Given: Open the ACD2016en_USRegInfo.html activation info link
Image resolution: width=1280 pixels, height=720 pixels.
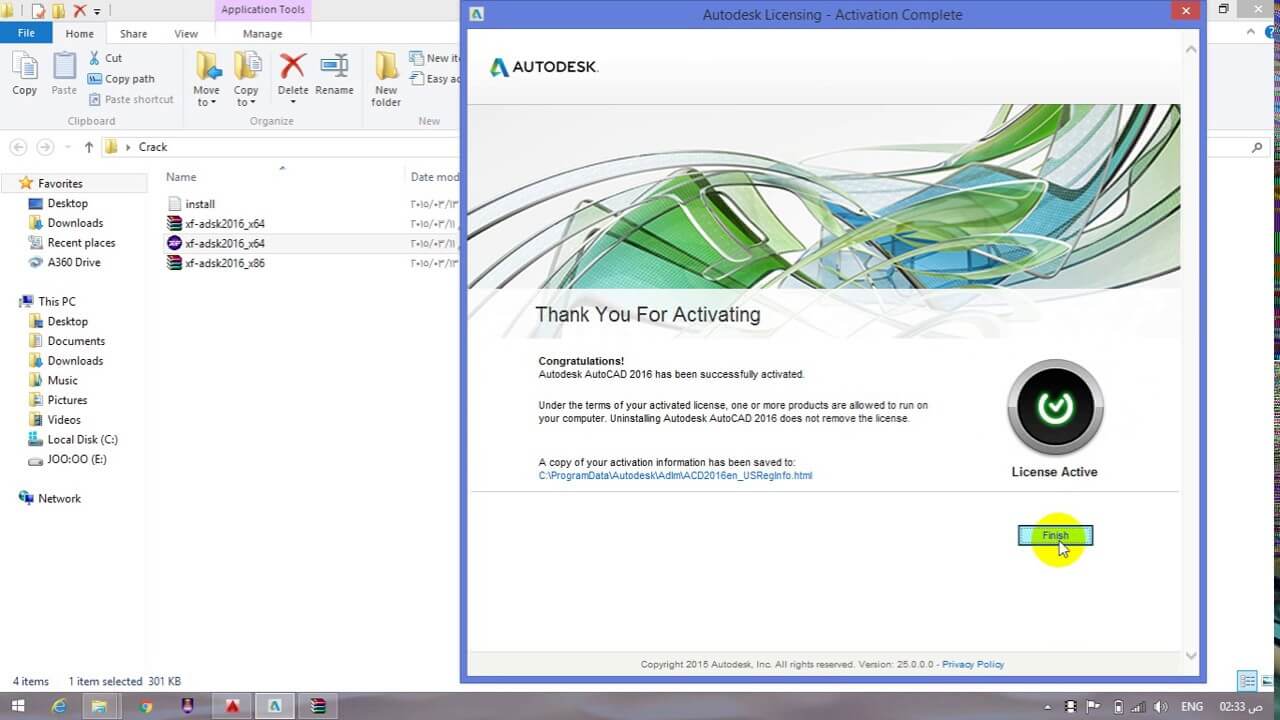Looking at the screenshot, I should (675, 476).
